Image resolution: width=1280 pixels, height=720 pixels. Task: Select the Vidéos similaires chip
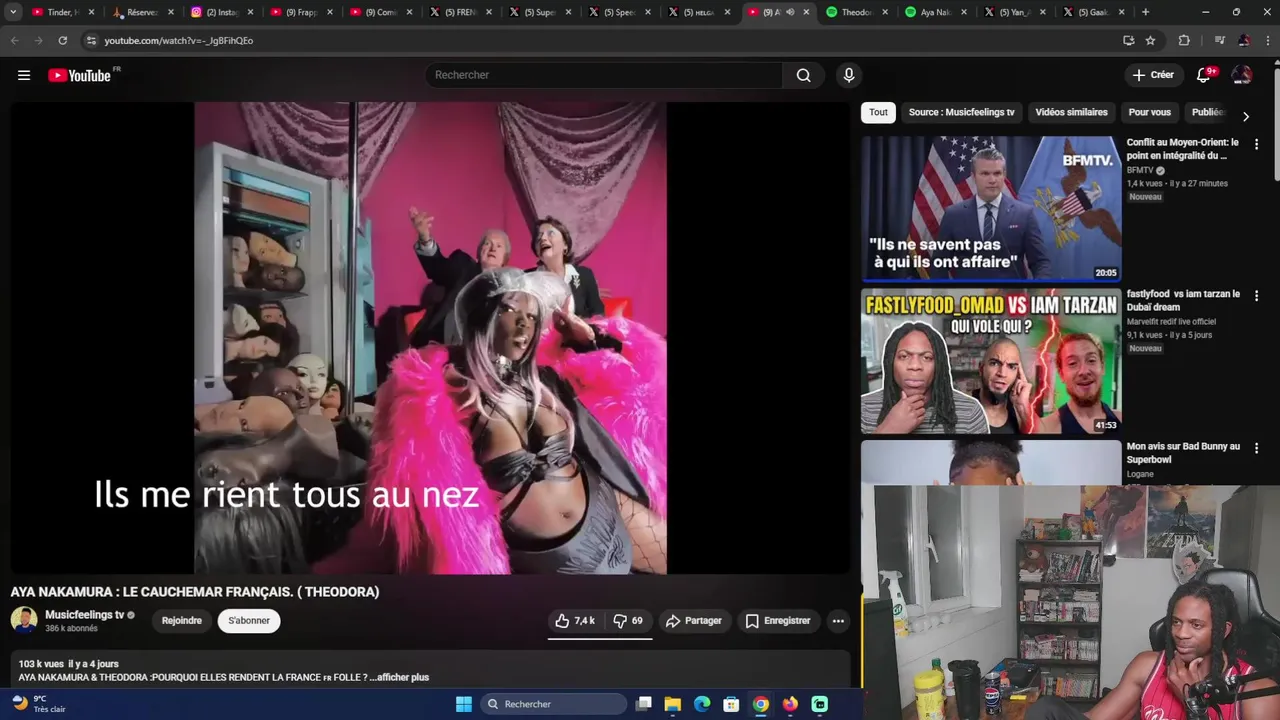point(1071,112)
